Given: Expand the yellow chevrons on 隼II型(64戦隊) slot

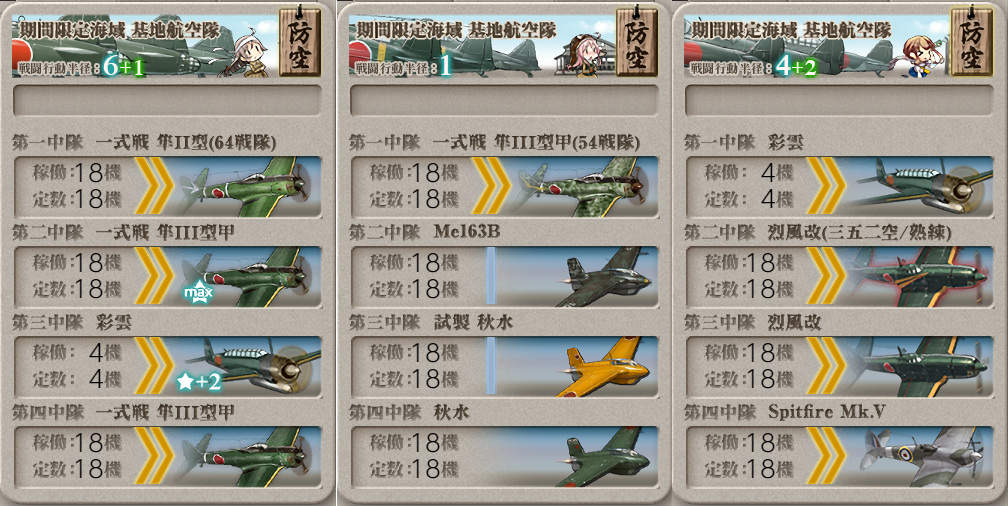Looking at the screenshot, I should (x=153, y=186).
